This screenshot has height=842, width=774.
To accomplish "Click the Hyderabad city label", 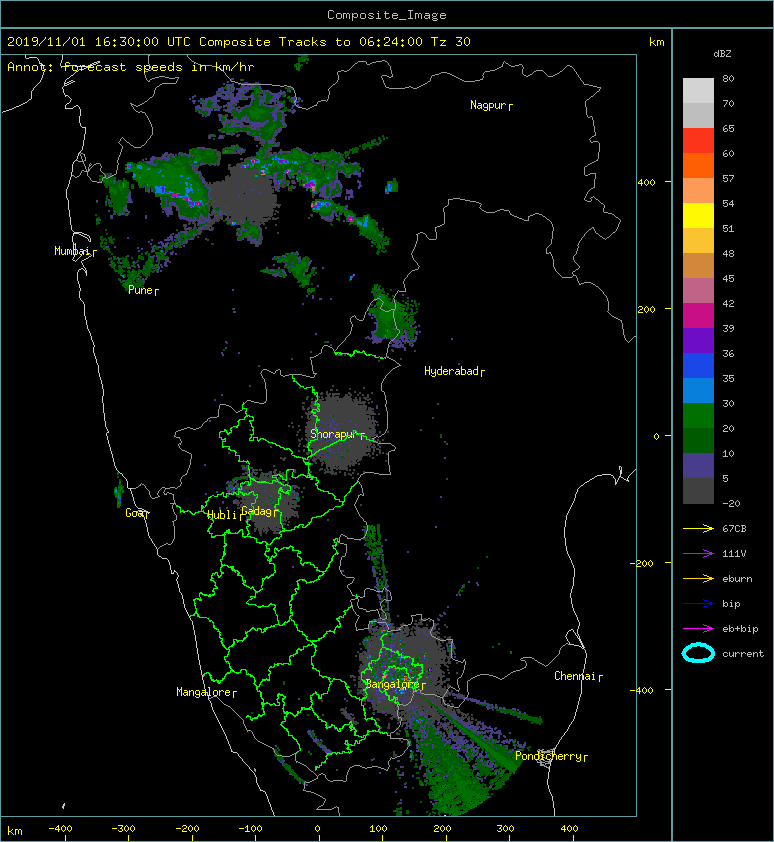I will tap(451, 371).
